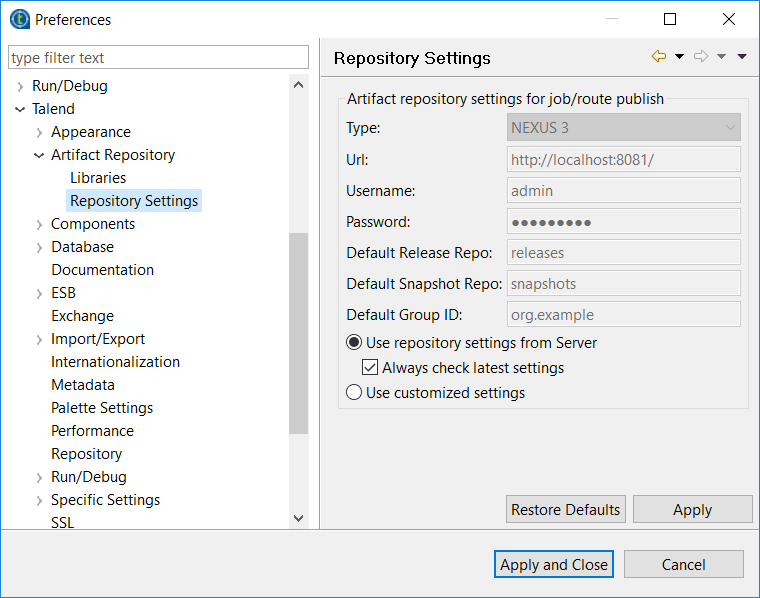This screenshot has height=598, width=760.
Task: Click the forward navigation arrow icon
Action: pyautogui.click(x=700, y=57)
